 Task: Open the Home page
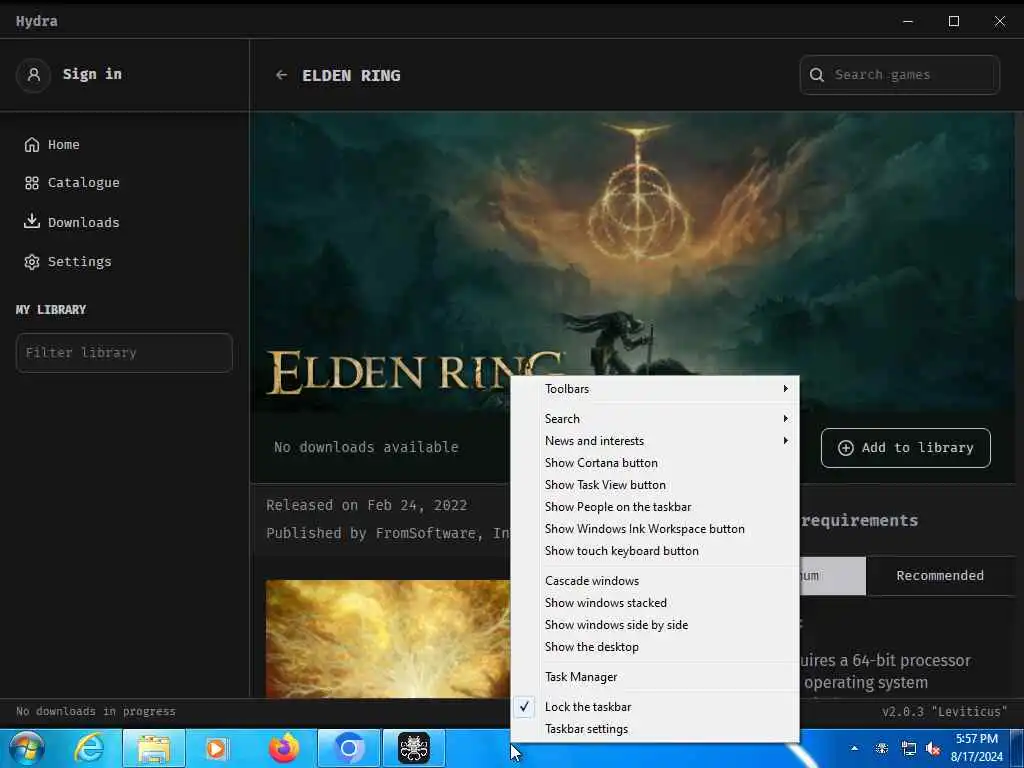coord(63,145)
